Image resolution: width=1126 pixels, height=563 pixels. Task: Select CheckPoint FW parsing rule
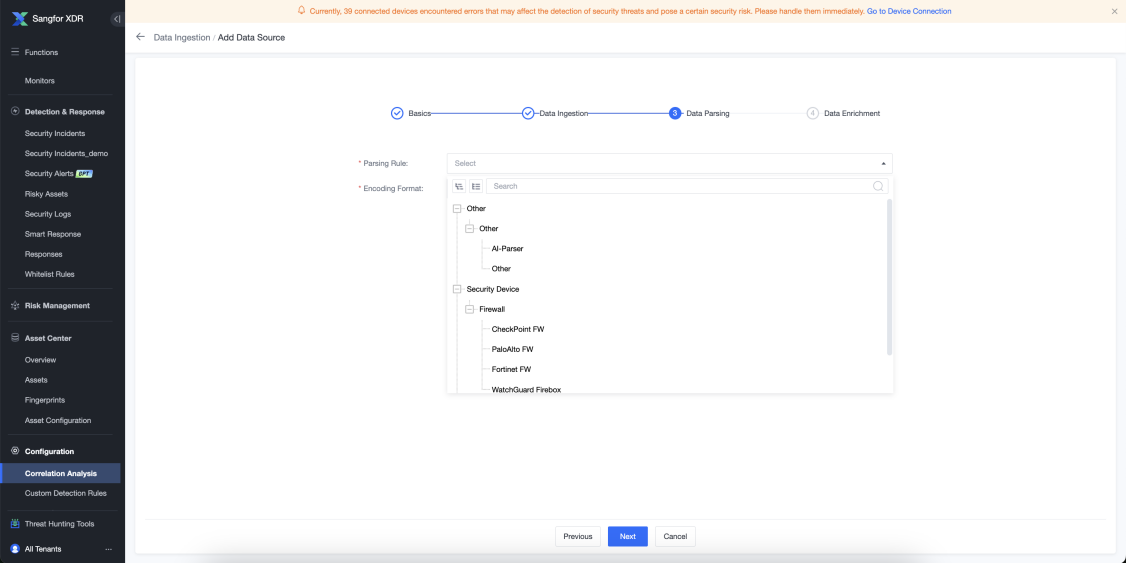click(x=518, y=329)
